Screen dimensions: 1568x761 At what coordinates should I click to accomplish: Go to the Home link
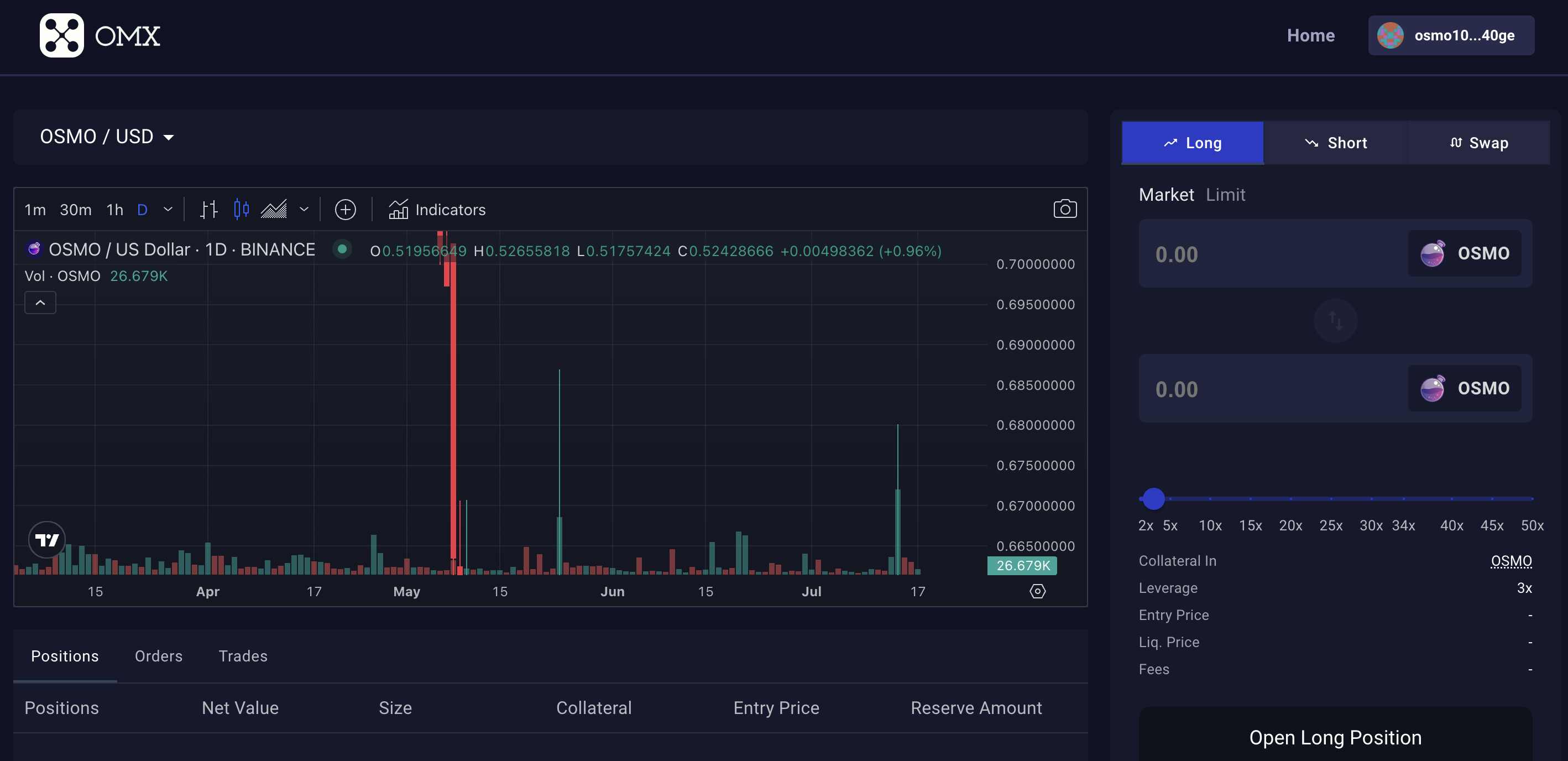[1310, 35]
